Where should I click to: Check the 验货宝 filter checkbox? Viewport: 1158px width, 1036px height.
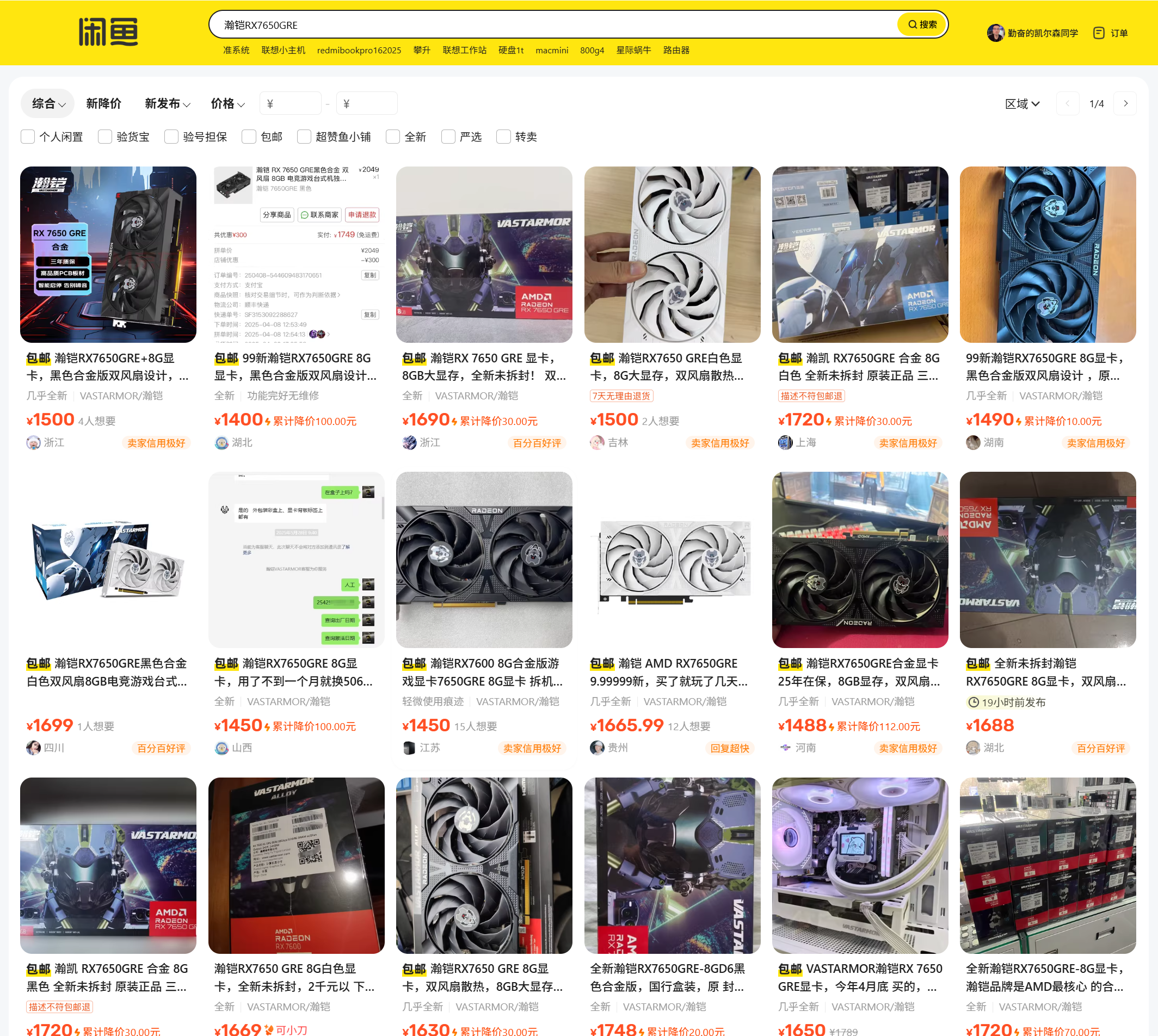click(x=105, y=137)
